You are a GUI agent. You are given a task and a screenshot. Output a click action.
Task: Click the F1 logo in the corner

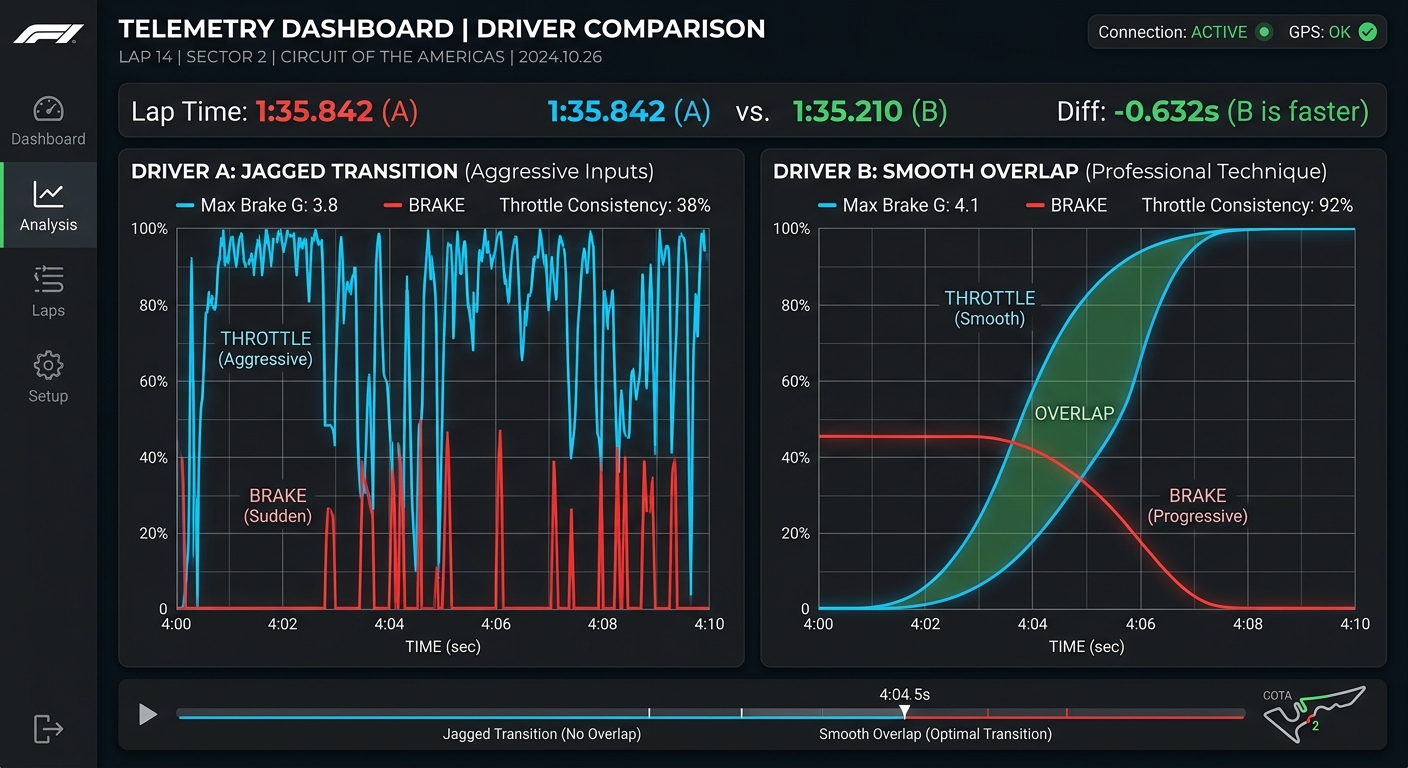[x=48, y=35]
